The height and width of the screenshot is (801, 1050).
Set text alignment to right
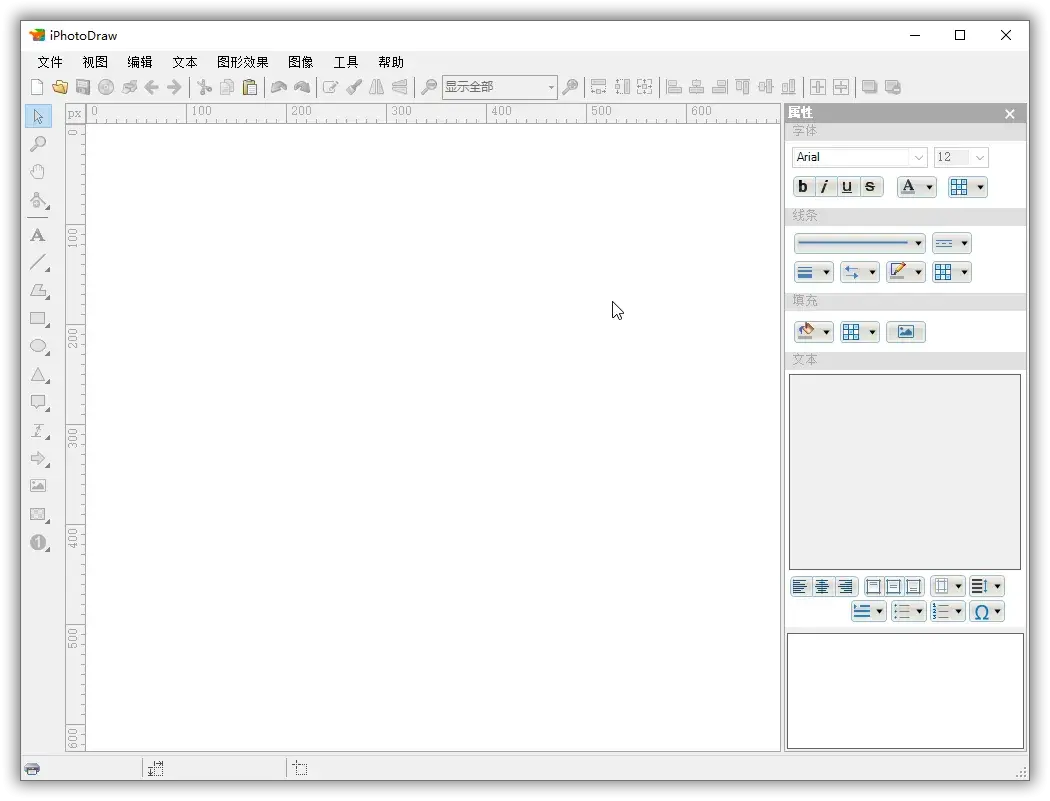click(846, 587)
